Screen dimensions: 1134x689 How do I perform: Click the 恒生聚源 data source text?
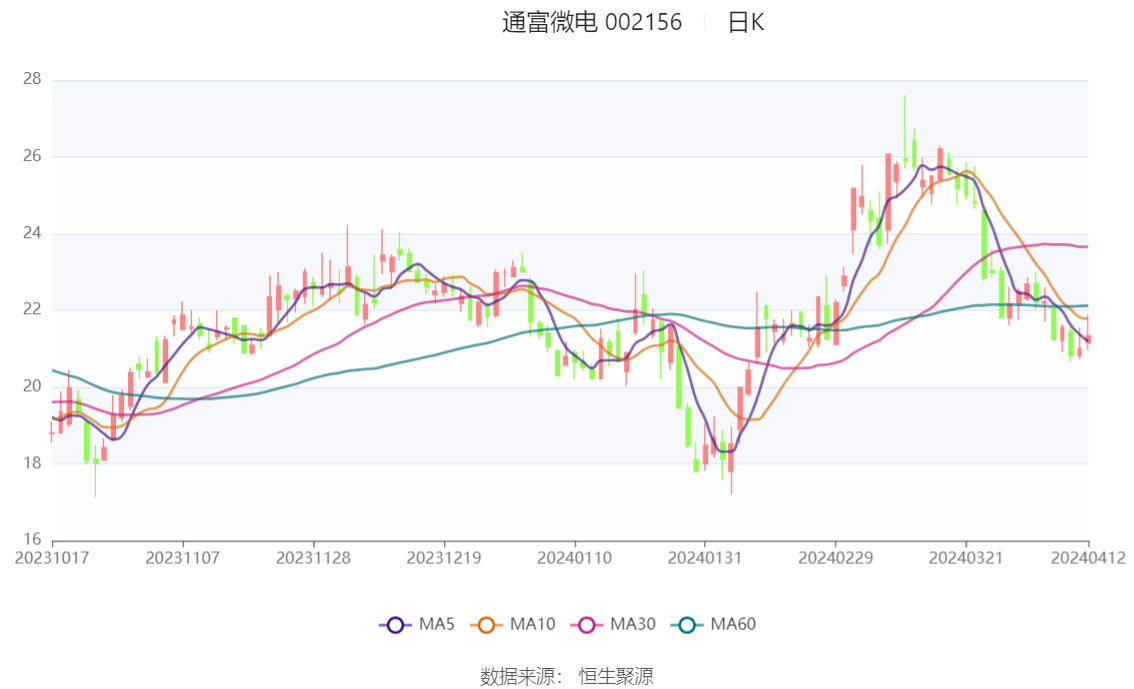[616, 677]
